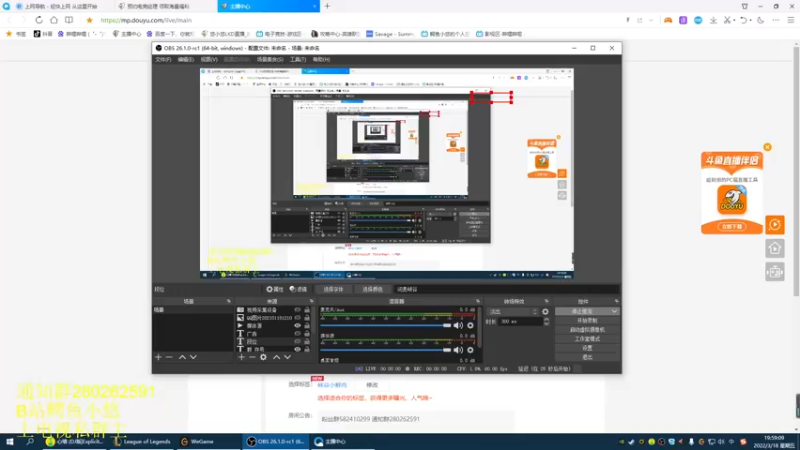This screenshot has height=450, width=800.
Task: Pop out the Controls dock panel
Action: tap(616, 302)
